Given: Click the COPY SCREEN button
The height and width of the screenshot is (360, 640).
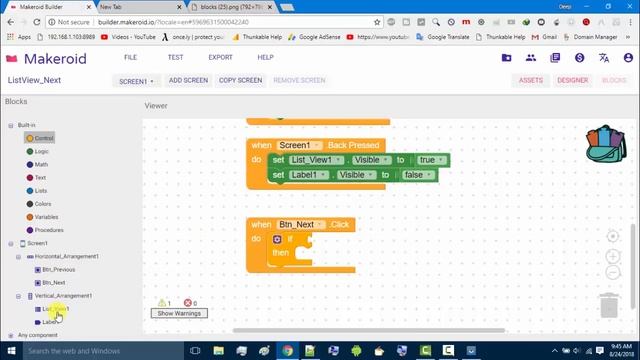Looking at the screenshot, I should click(x=240, y=80).
